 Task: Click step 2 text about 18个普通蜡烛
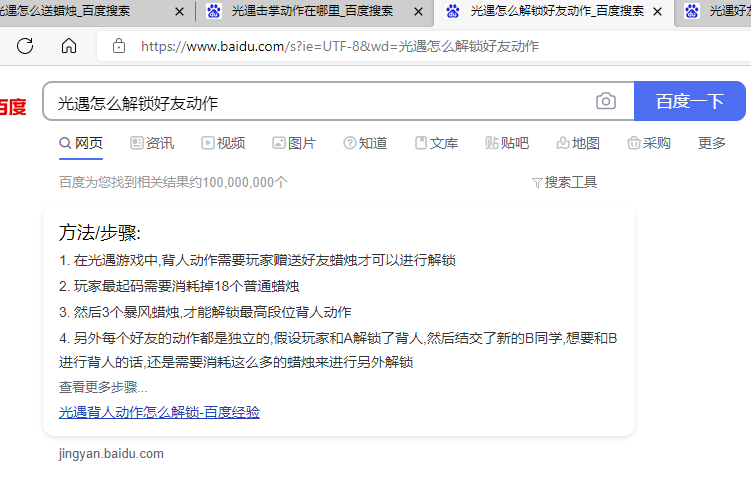coord(179,286)
